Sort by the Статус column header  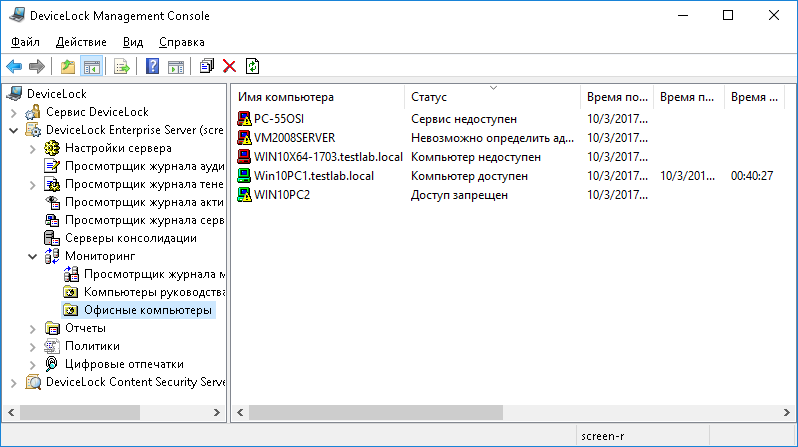tap(492, 97)
